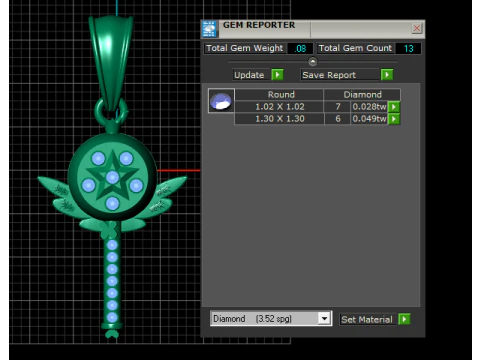Open the Diamond (3.52 spg) material dropdown
This screenshot has height=360, width=480.
324,319
